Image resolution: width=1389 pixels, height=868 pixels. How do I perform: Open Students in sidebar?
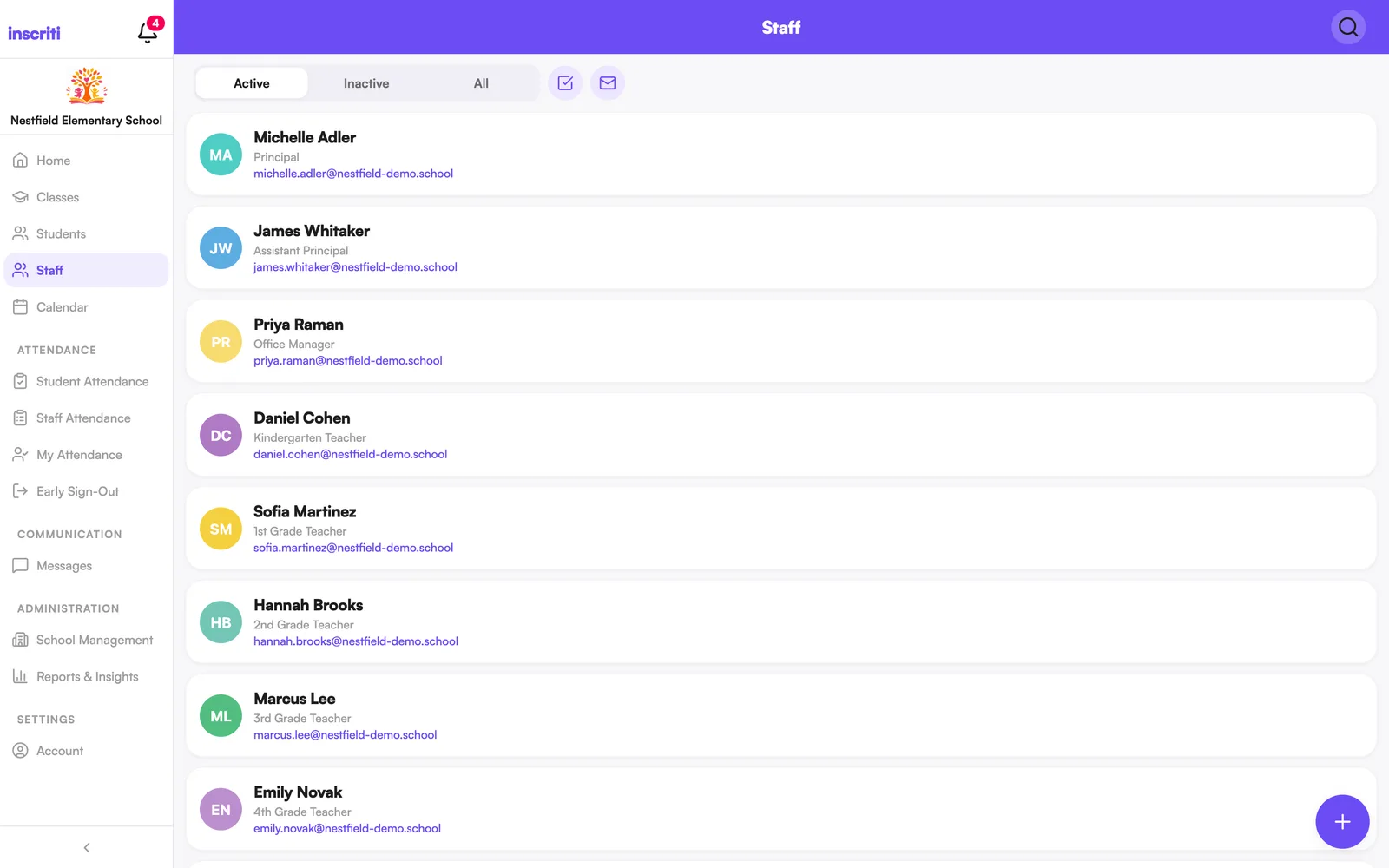[87, 233]
